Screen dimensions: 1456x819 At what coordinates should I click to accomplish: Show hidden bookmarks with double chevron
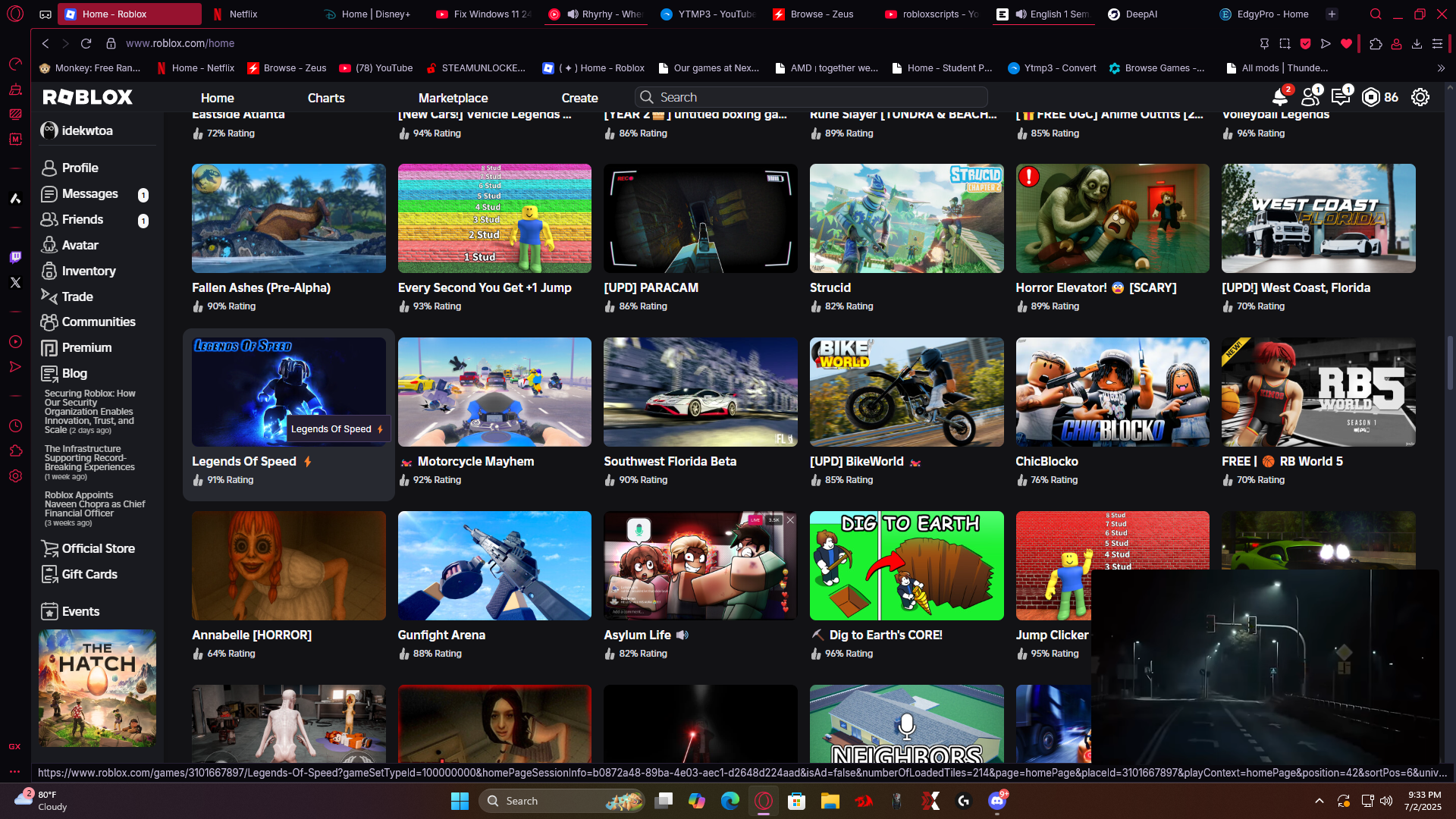point(1441,68)
